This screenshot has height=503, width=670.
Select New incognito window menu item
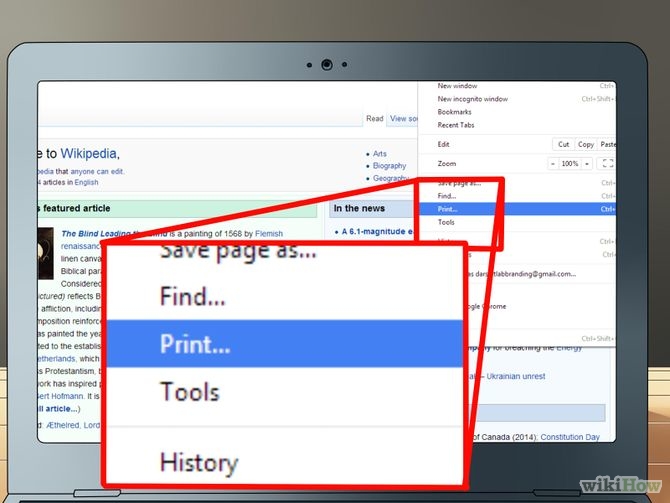pos(472,99)
